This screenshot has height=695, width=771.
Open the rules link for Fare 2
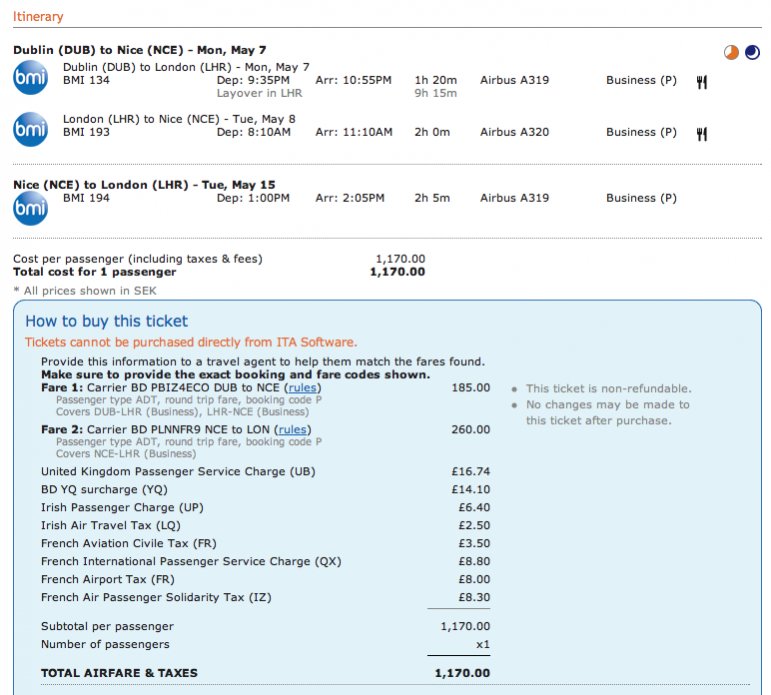point(293,430)
